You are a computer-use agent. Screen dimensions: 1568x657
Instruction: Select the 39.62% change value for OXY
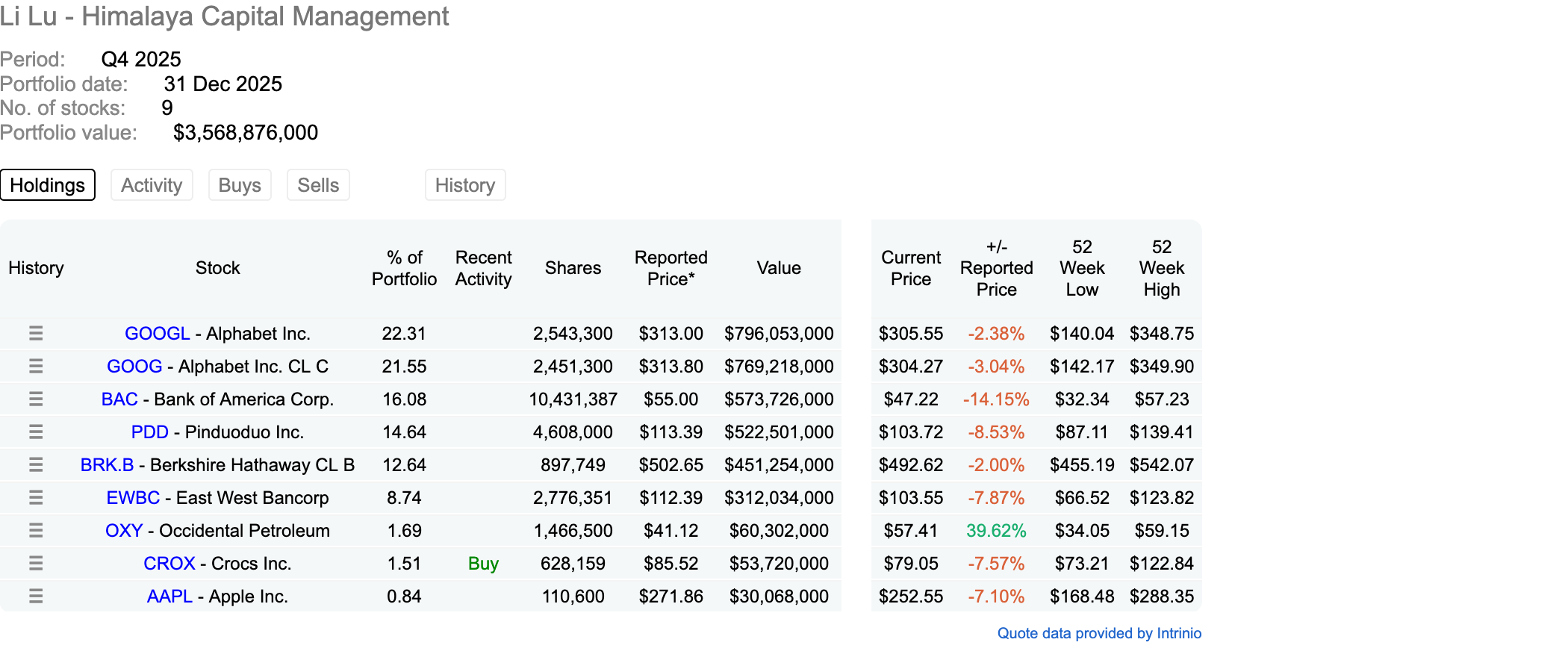point(996,531)
